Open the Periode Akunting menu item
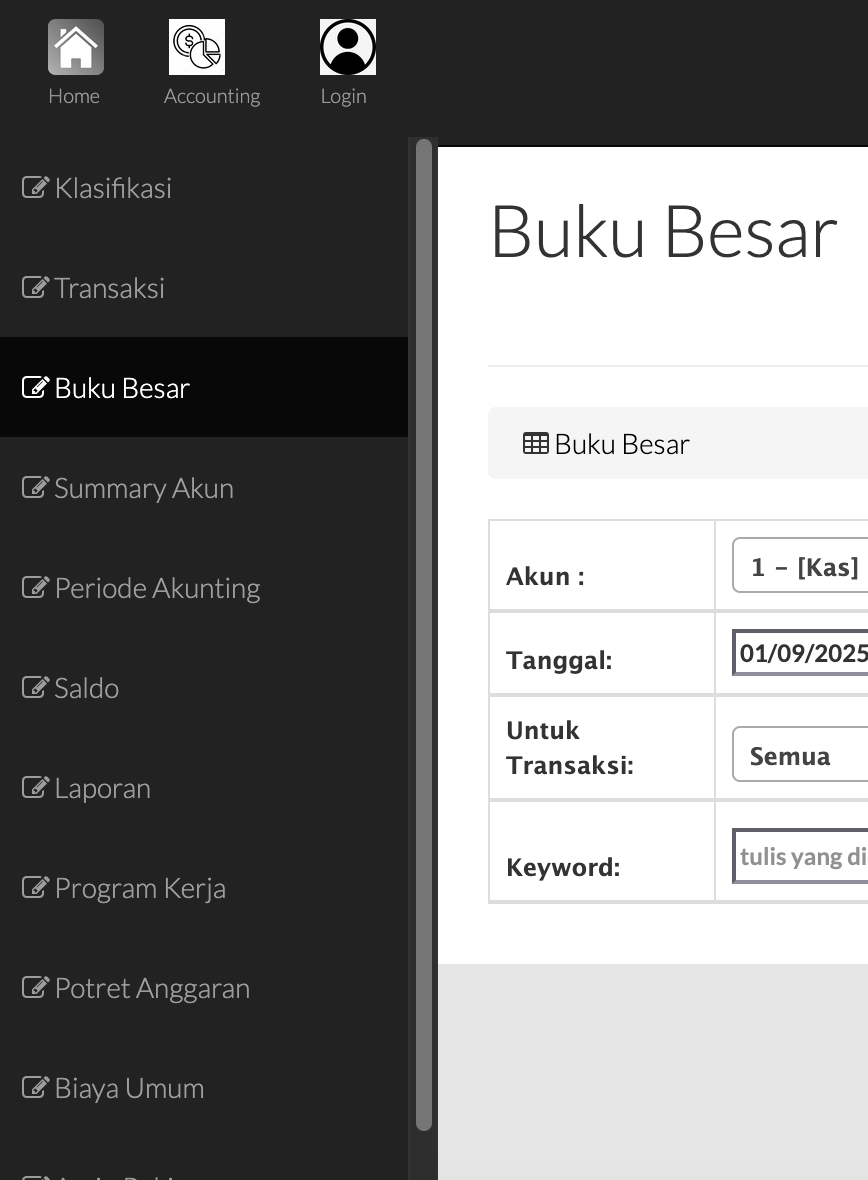868x1180 pixels. (140, 588)
